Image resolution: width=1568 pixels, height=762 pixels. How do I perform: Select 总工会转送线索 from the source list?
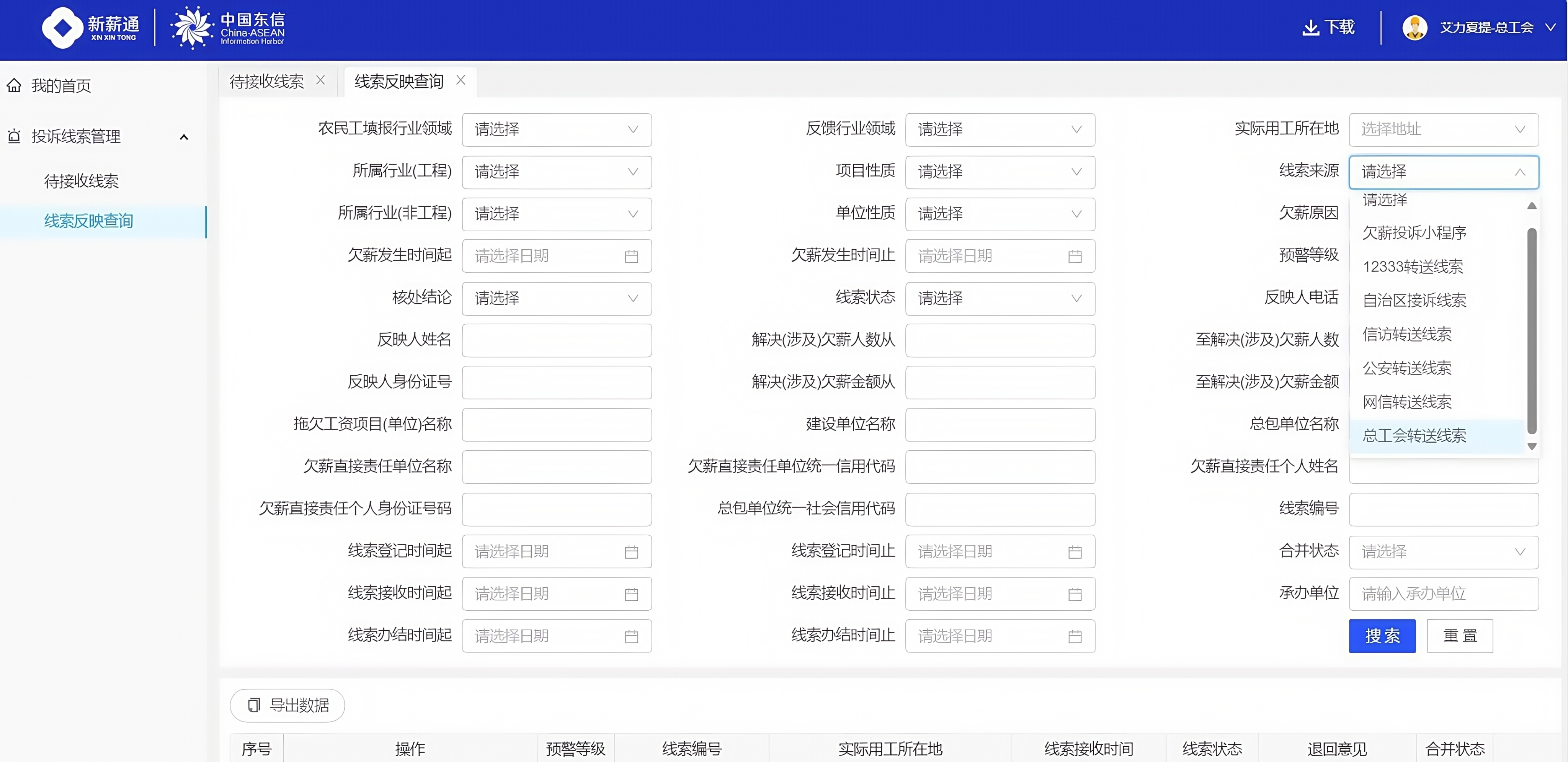[x=1414, y=436]
